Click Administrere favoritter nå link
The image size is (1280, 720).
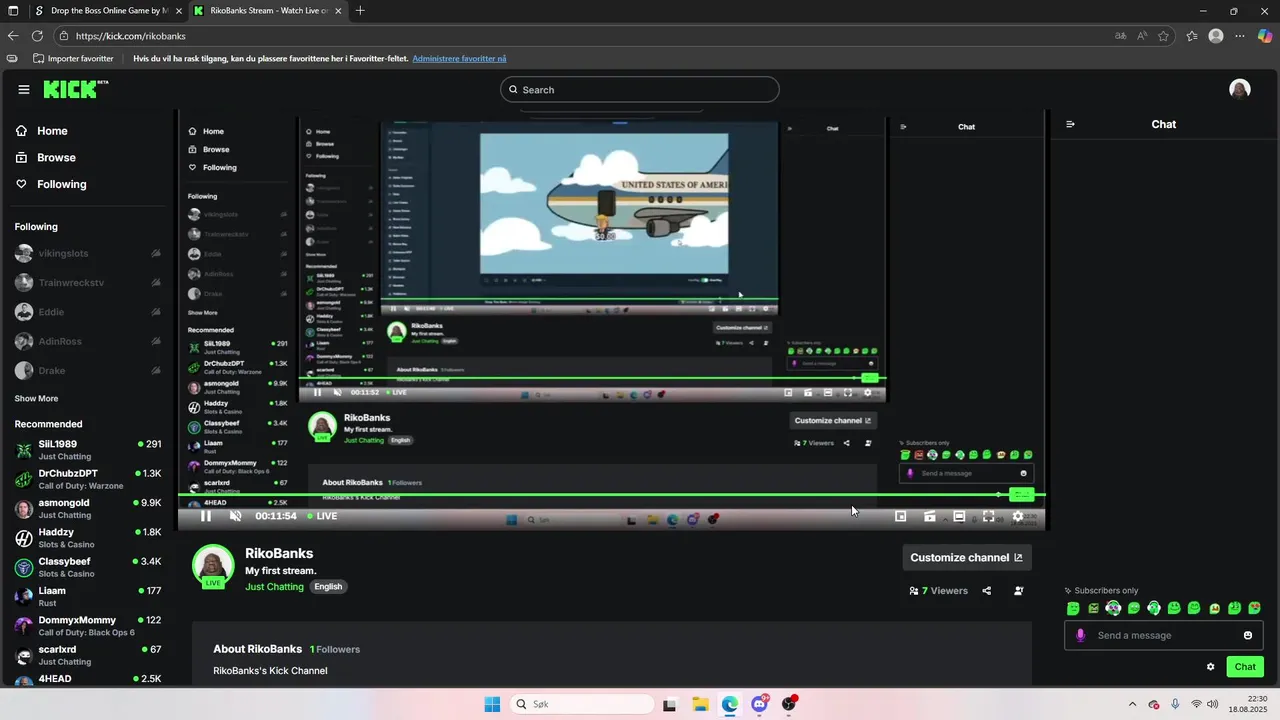459,59
